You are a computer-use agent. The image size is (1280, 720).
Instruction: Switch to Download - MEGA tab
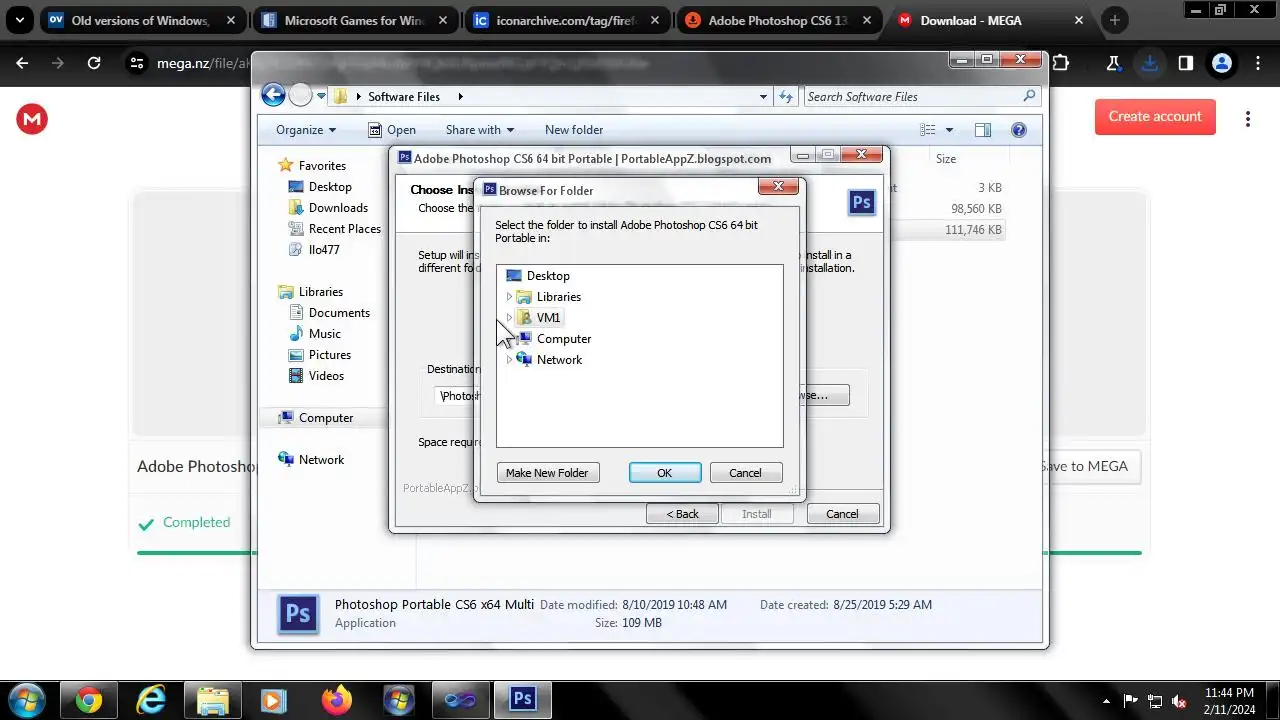tap(990, 20)
